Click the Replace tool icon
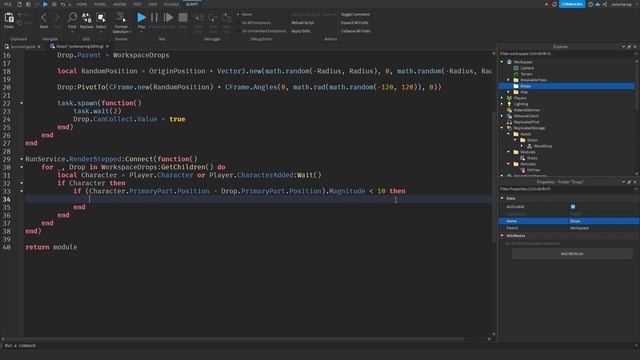The image size is (640, 360). point(87,17)
